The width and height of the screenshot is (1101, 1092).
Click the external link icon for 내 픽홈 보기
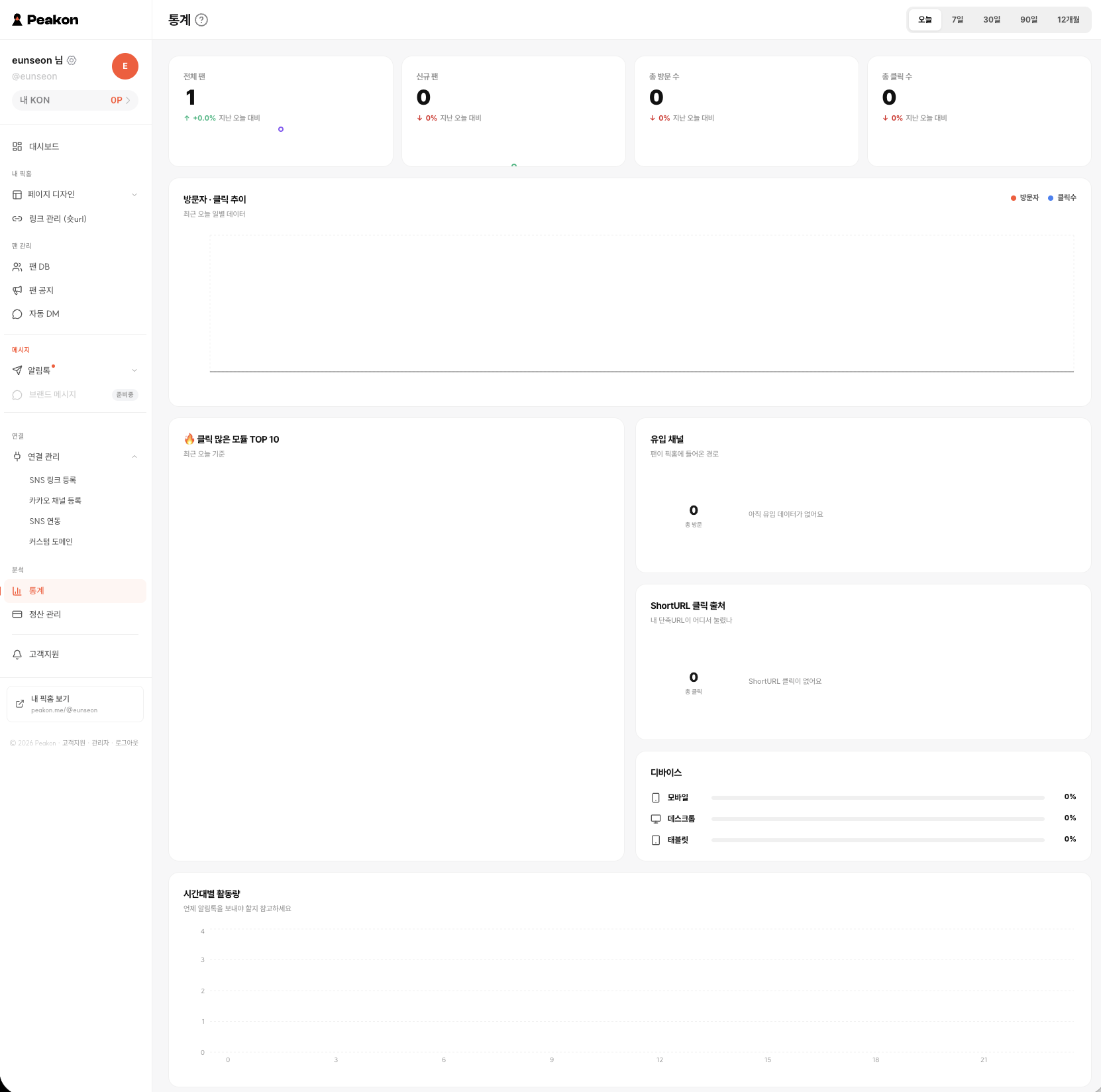pos(20,704)
